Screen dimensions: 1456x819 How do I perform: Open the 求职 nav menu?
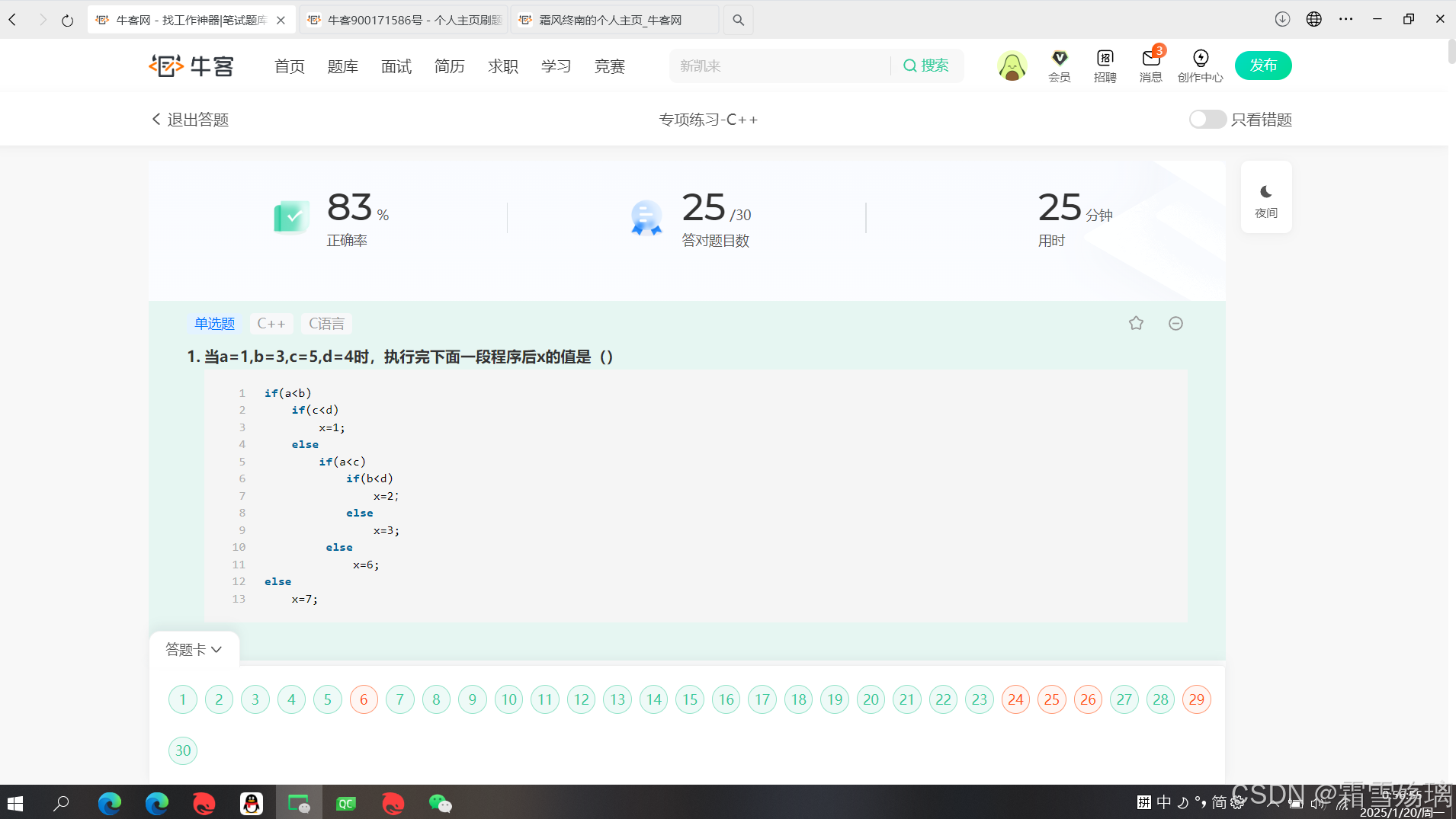point(503,66)
